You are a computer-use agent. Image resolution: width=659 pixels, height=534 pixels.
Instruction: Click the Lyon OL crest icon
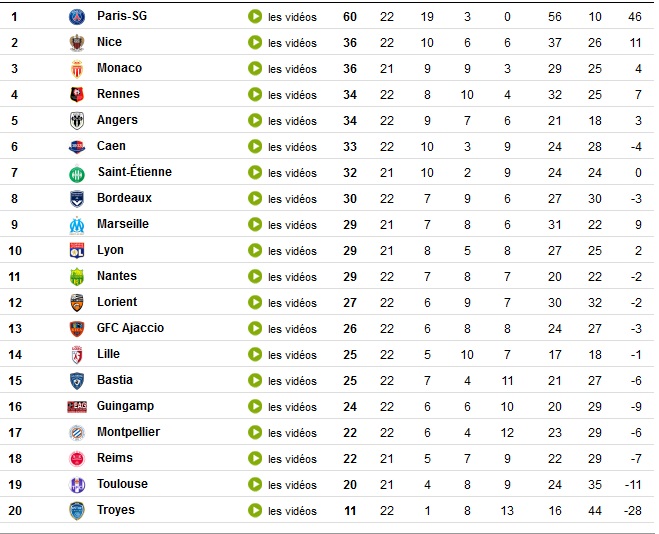click(x=77, y=251)
